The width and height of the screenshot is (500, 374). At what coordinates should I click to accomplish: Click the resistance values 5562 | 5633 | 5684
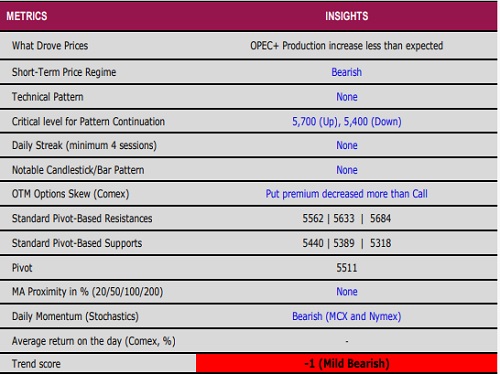[347, 218]
